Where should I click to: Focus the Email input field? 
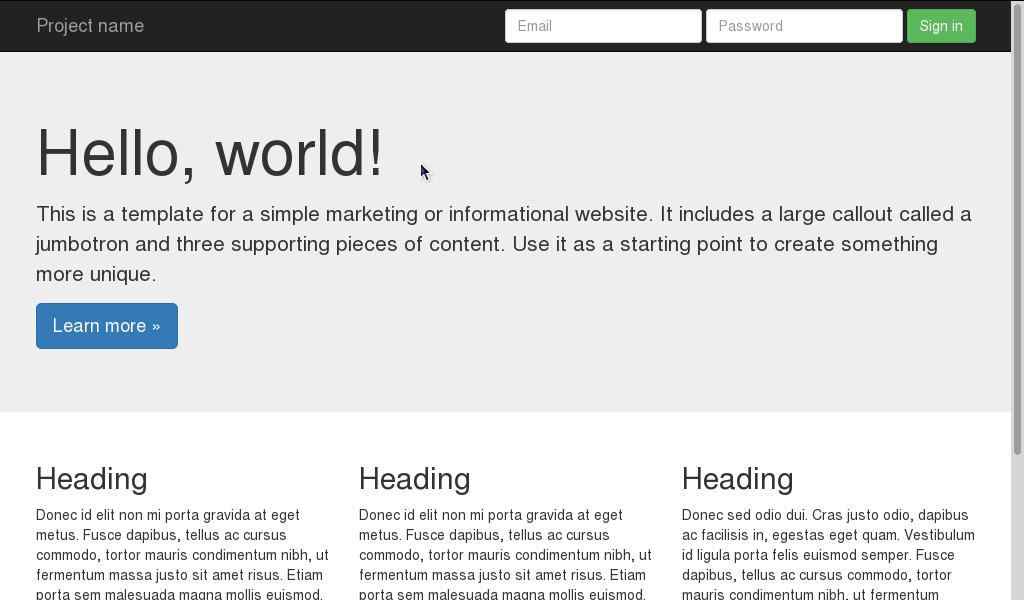pos(603,26)
